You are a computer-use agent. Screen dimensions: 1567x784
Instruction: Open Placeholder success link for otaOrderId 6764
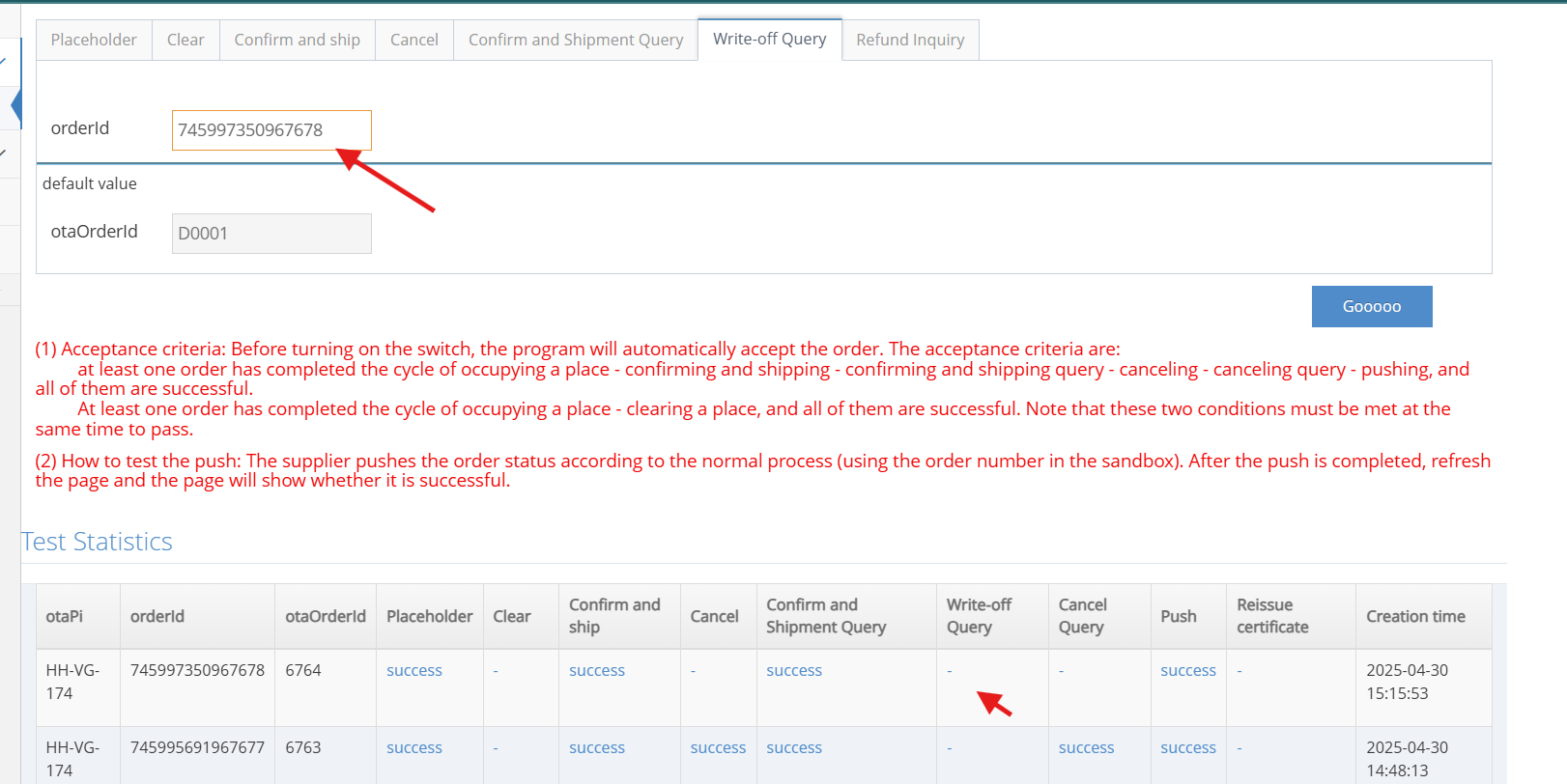(413, 670)
